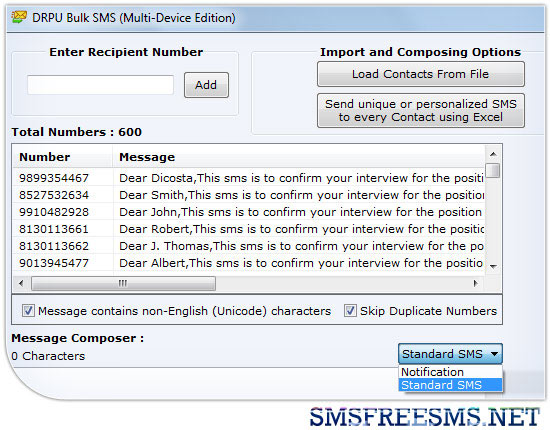Click the horizontal scrollbar thumb
Image resolution: width=550 pixels, height=430 pixels.
123,283
